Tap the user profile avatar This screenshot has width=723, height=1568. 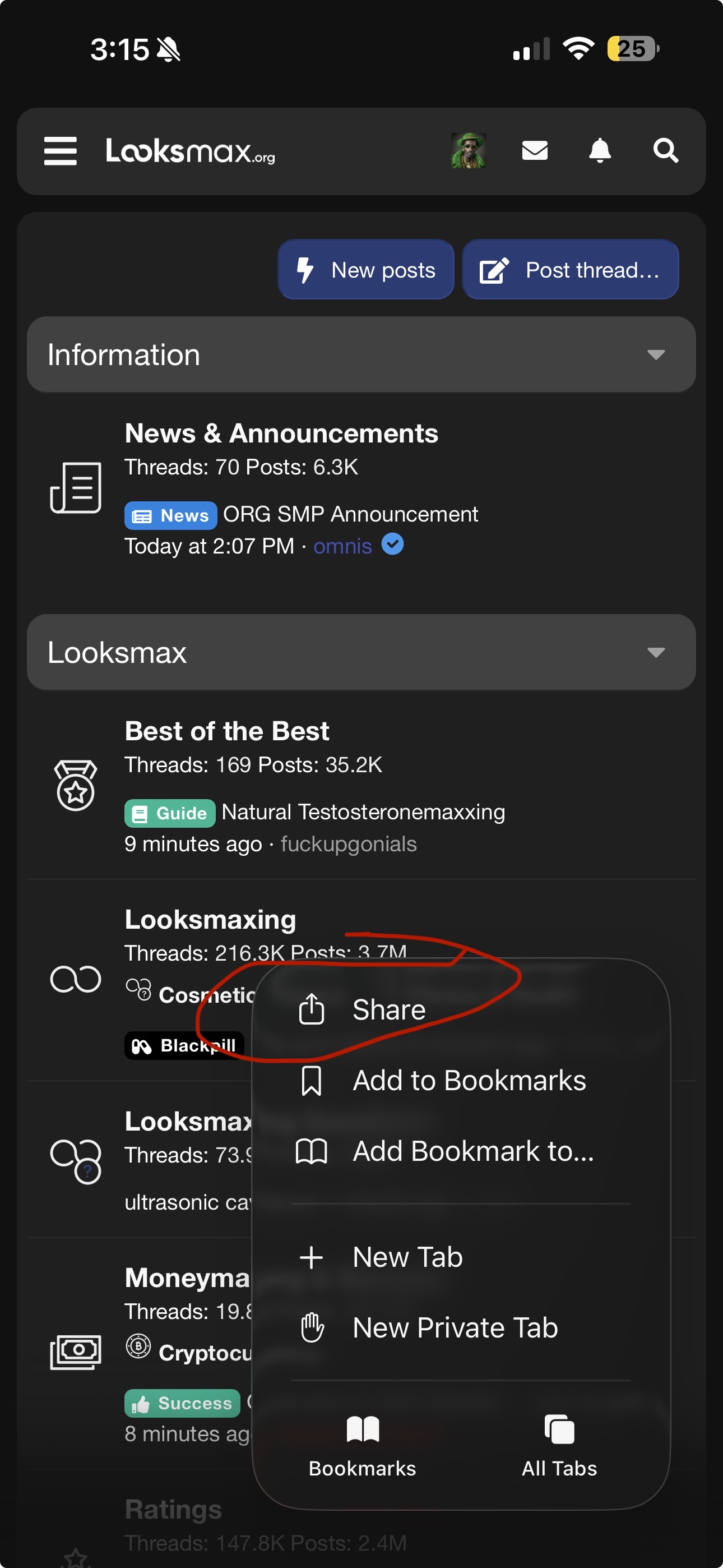(x=468, y=151)
